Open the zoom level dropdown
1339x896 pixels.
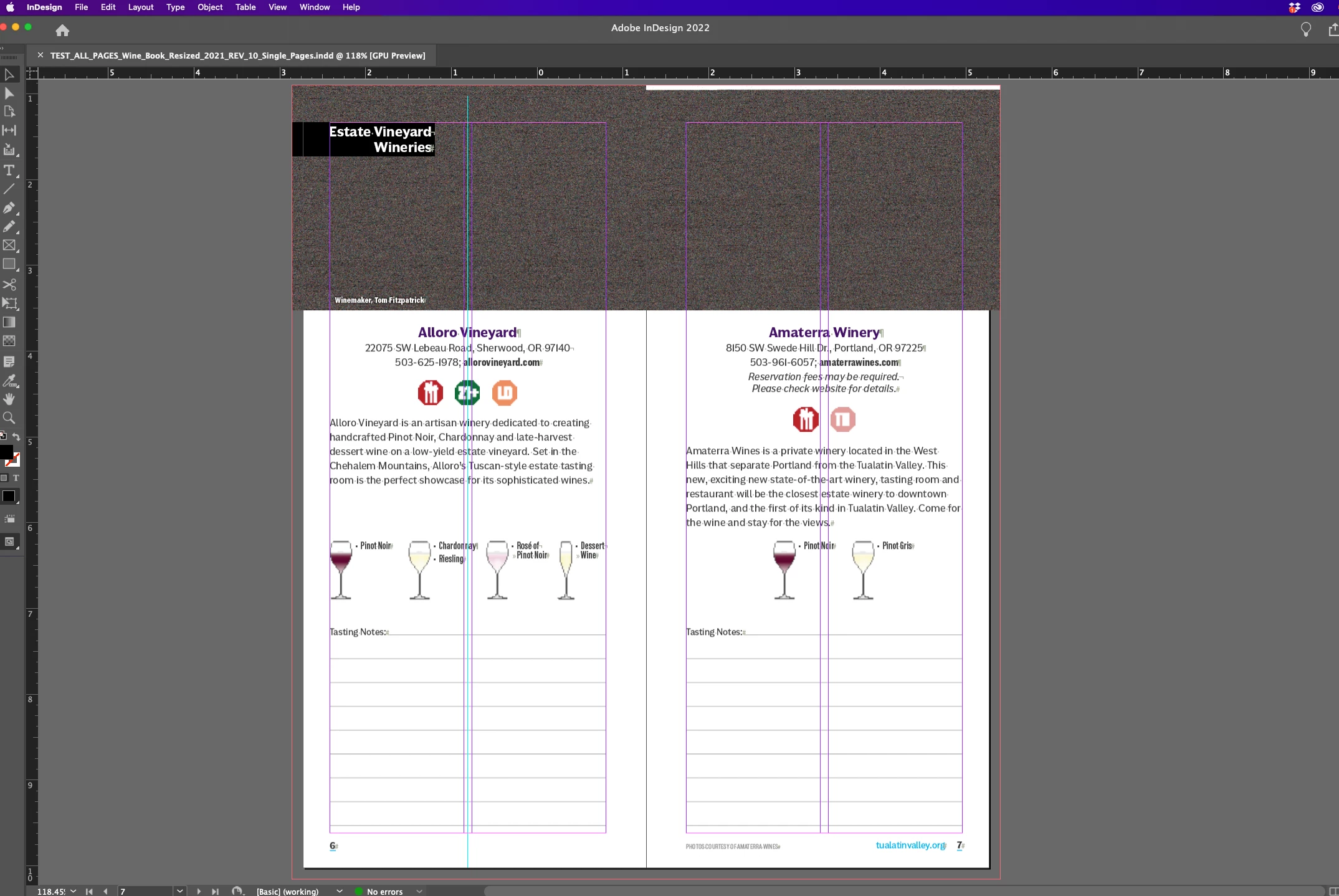pyautogui.click(x=74, y=891)
